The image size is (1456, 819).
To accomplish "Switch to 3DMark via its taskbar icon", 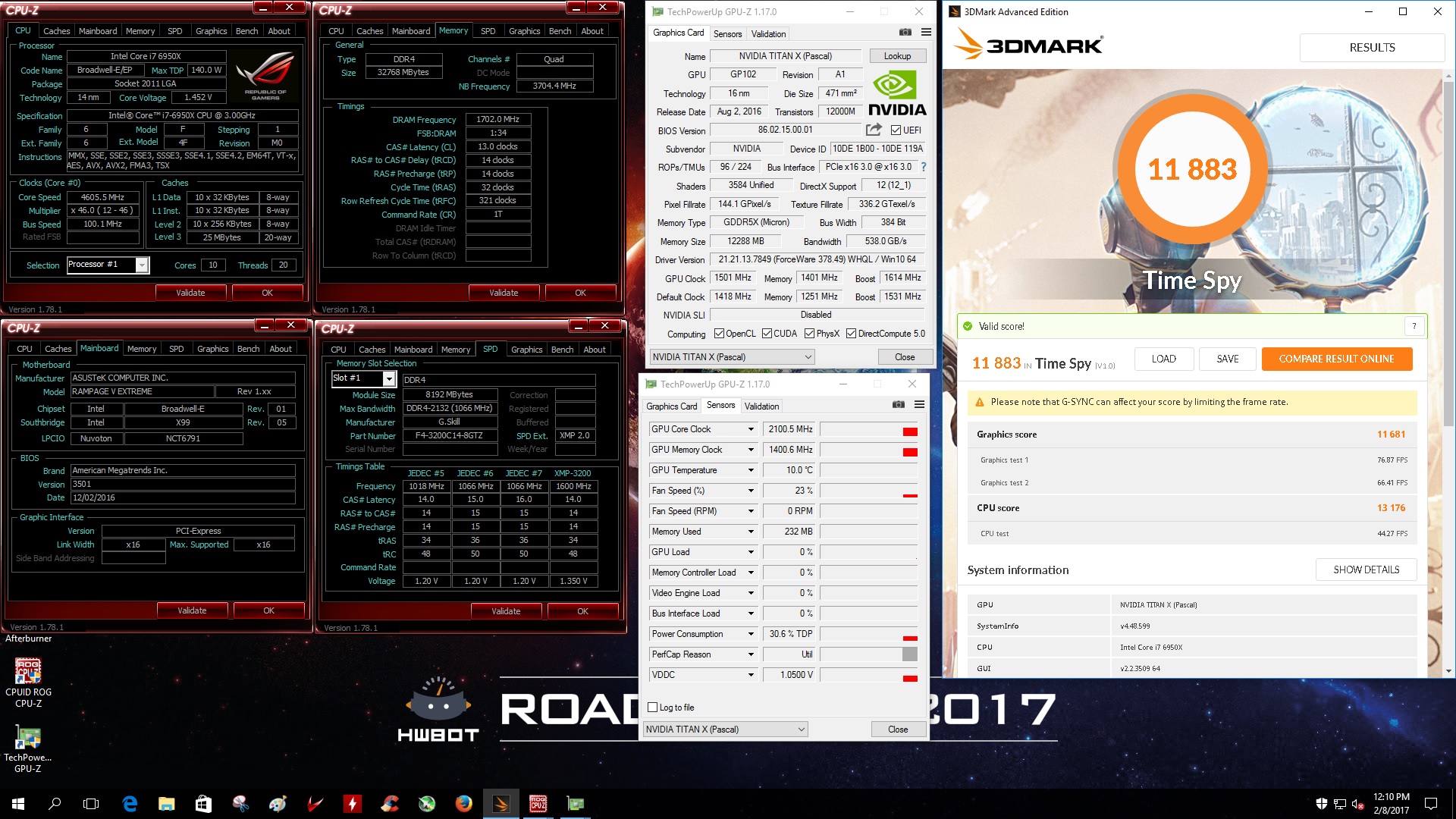I will 501,804.
